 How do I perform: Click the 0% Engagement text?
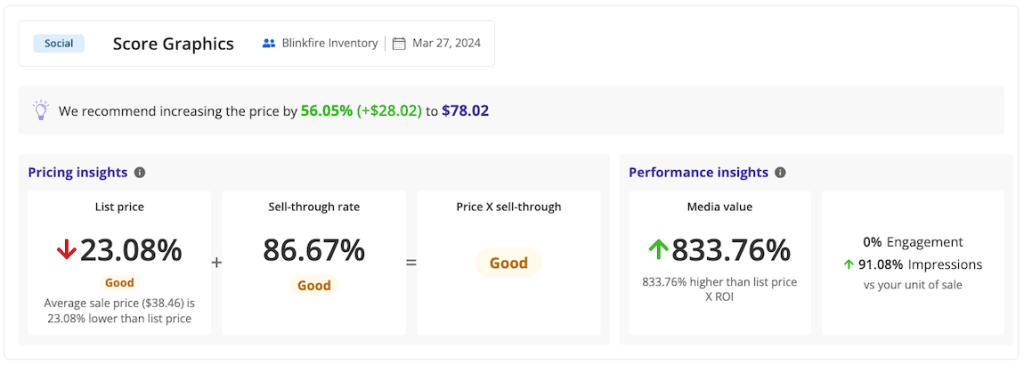click(x=913, y=242)
